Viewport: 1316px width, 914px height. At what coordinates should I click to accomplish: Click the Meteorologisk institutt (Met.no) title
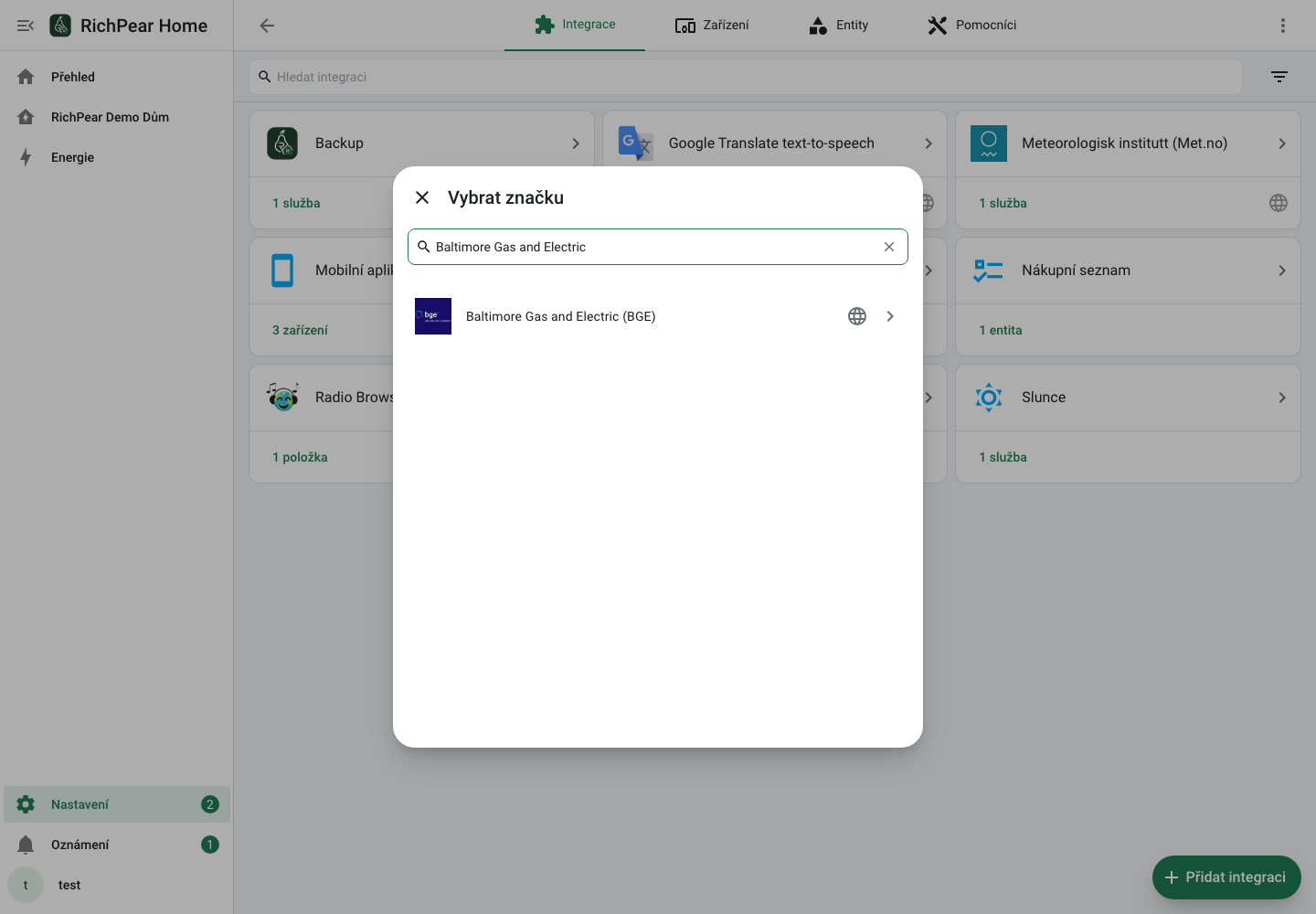point(1124,143)
